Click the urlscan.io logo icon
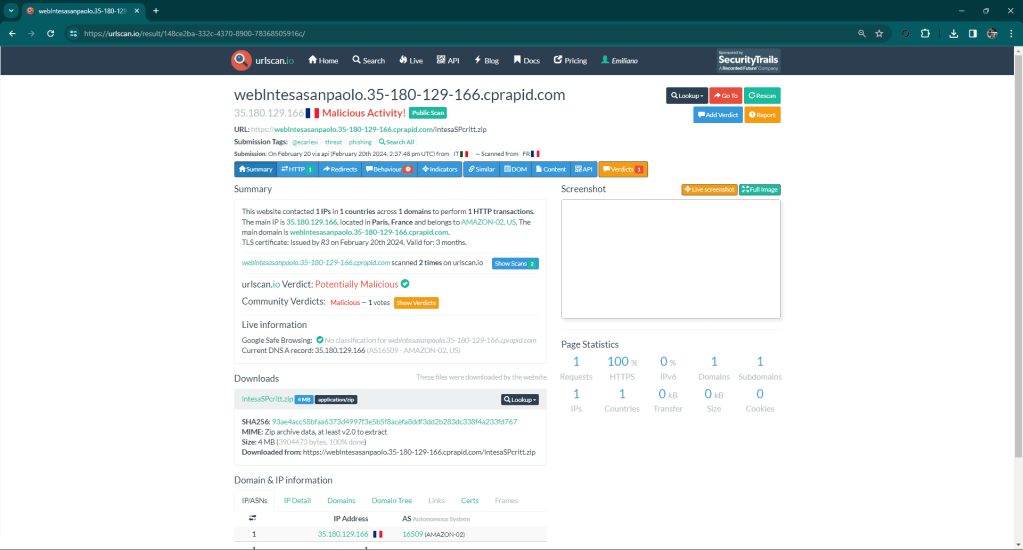 [x=241, y=60]
